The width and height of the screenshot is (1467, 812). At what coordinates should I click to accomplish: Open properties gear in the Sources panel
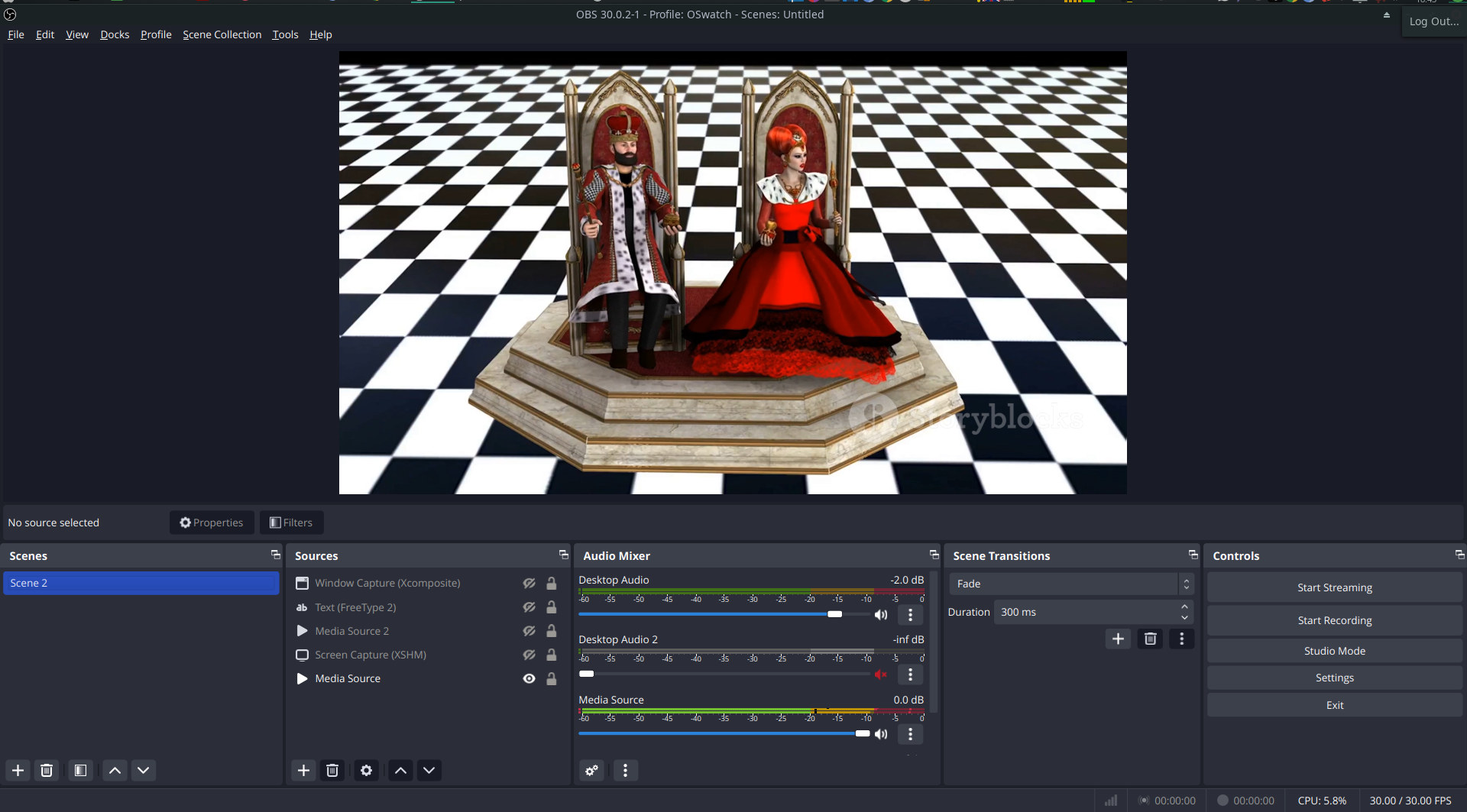point(366,770)
